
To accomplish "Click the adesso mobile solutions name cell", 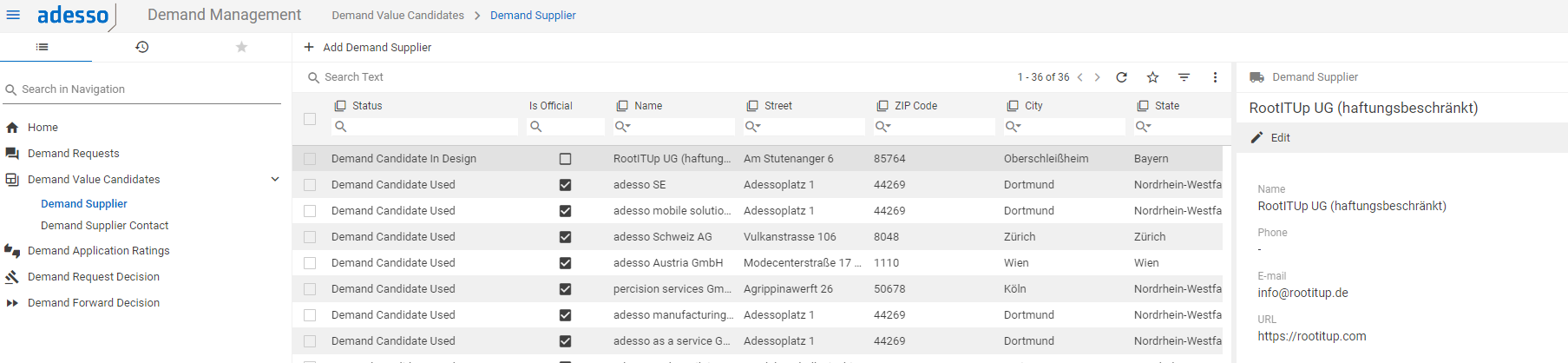I will [672, 210].
